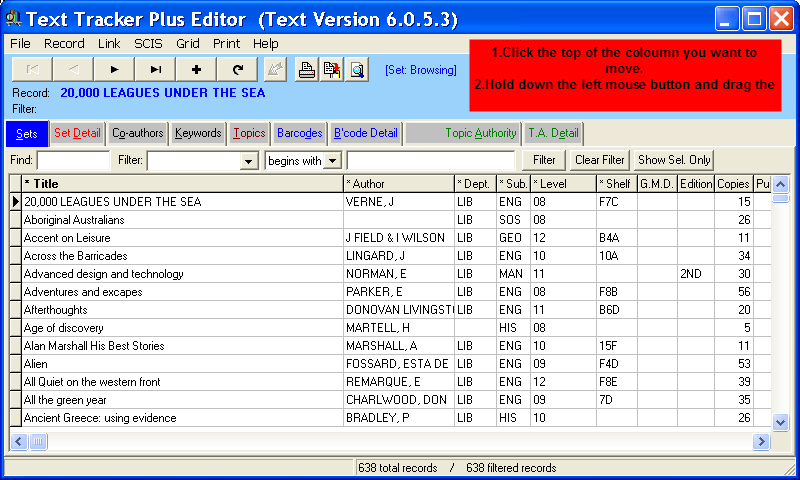Click the refresh/undo curved arrow button

click(237, 69)
